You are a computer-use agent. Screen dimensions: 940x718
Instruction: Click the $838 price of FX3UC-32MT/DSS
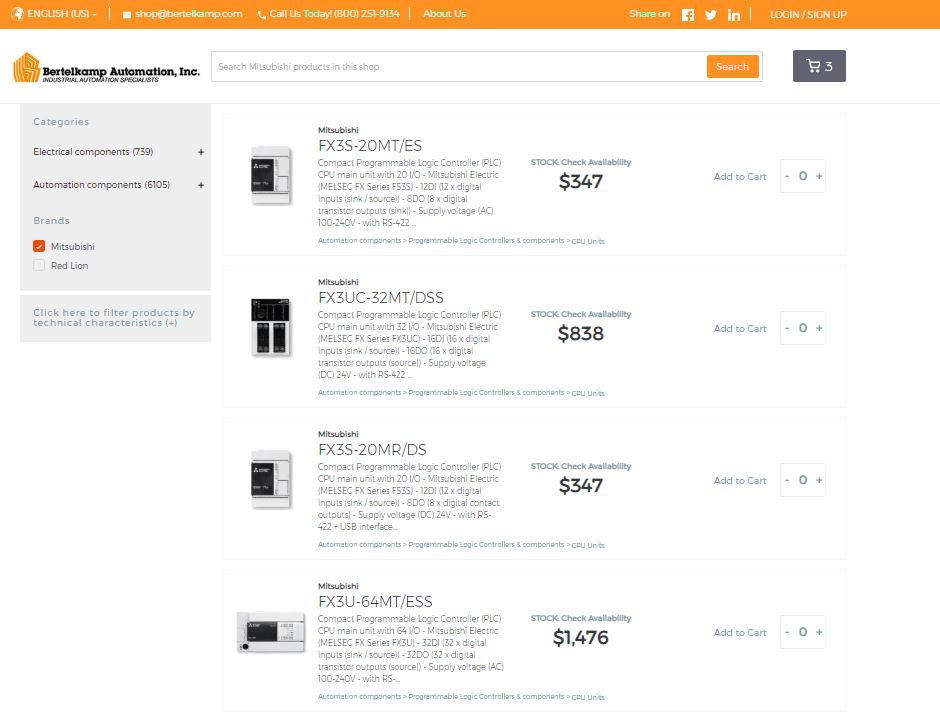(580, 334)
